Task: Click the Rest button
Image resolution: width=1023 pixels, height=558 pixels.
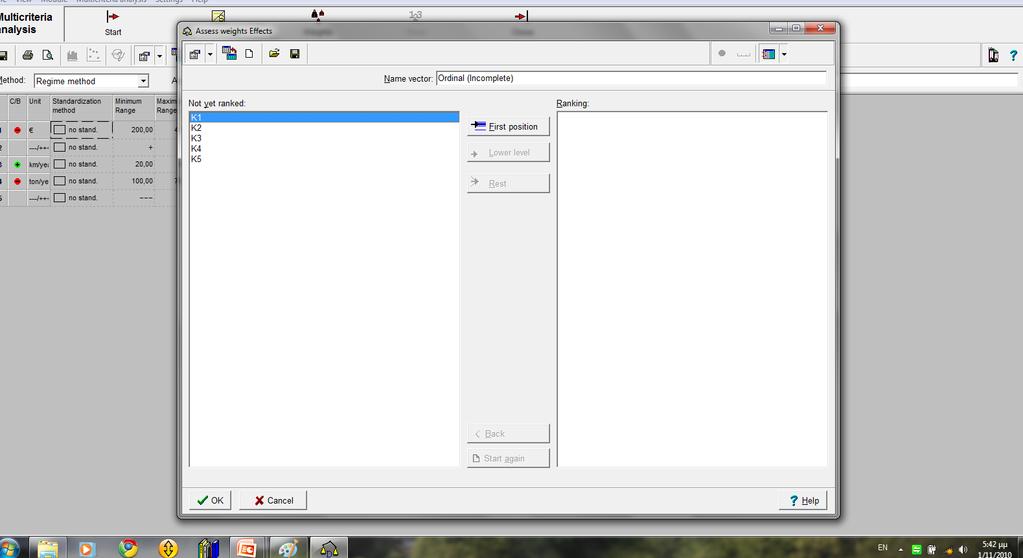Action: pos(508,183)
